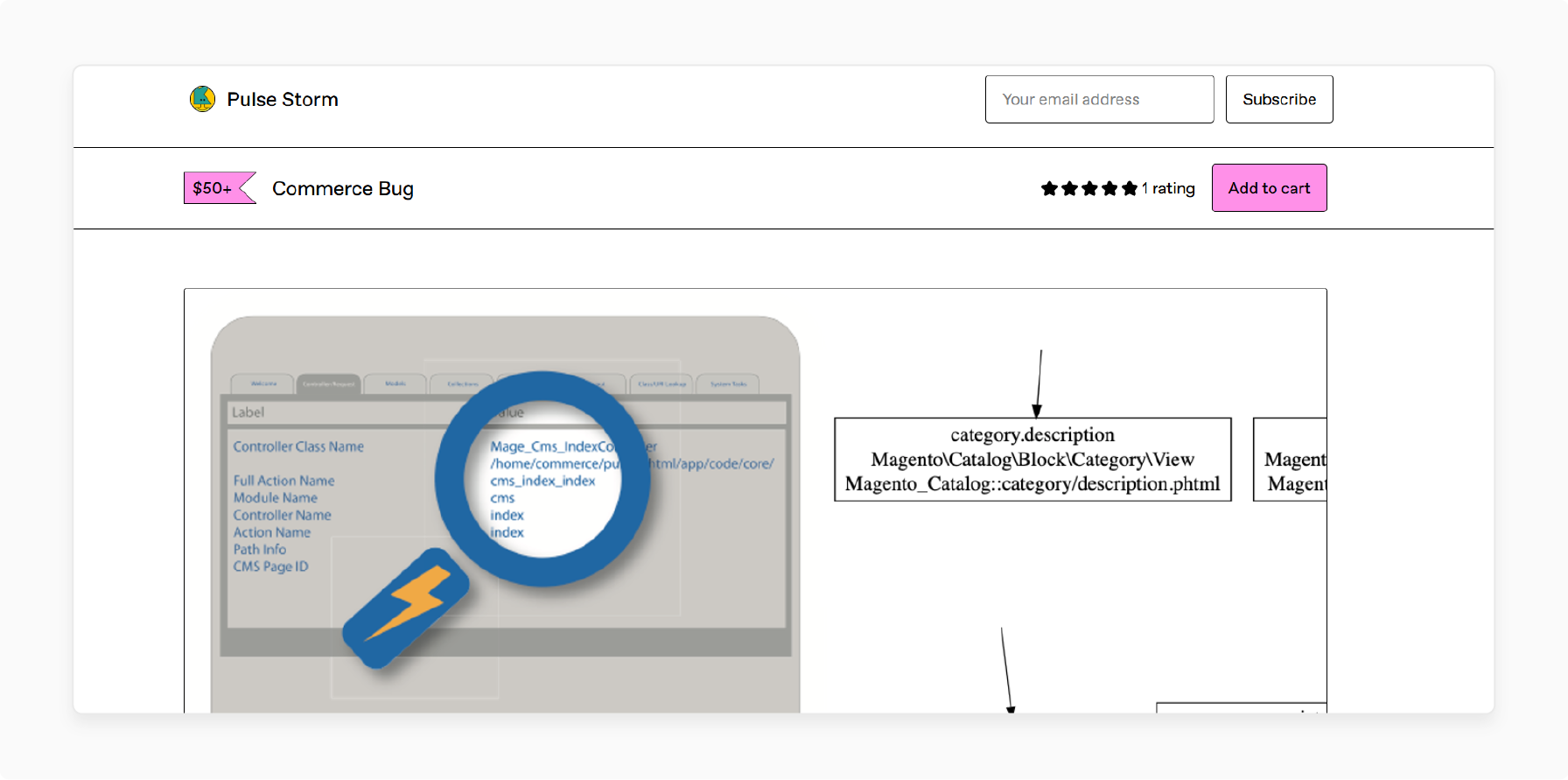Add Commerce Bug to cart

[x=1269, y=188]
